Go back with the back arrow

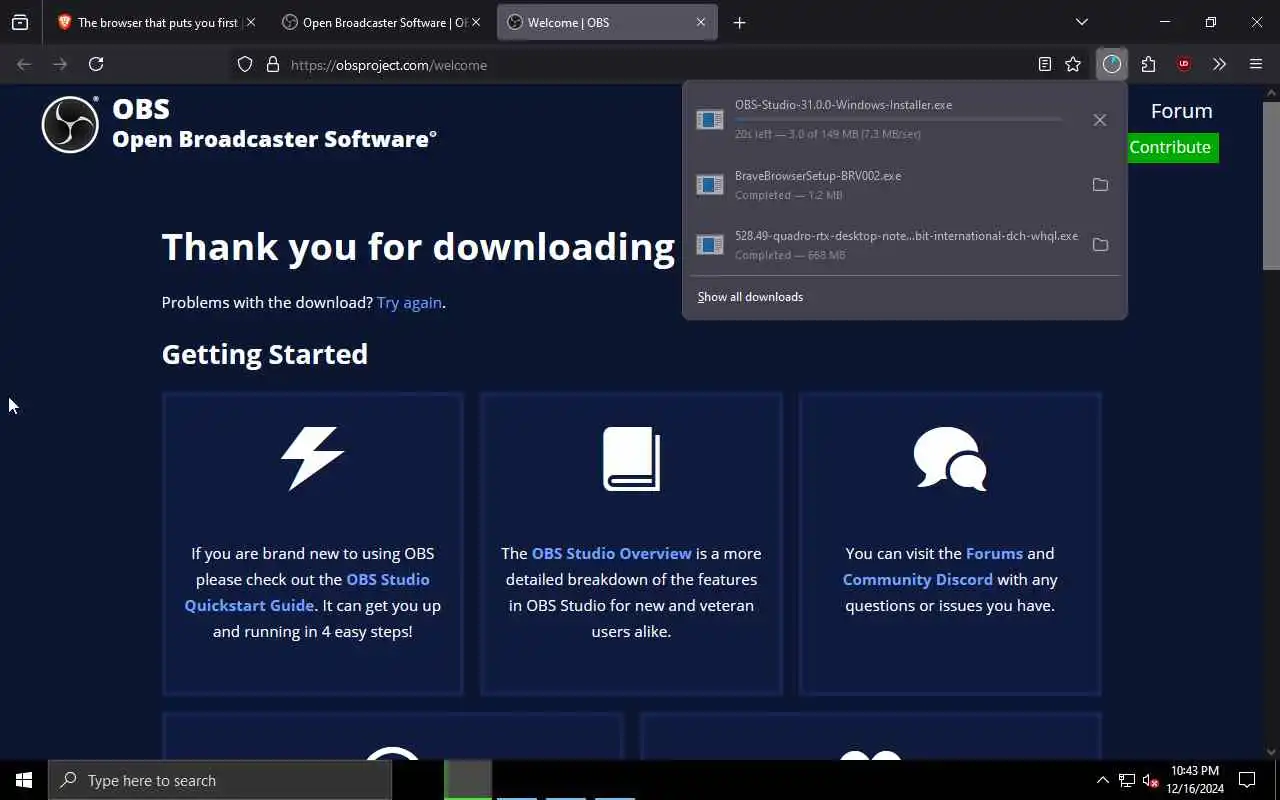[24, 64]
